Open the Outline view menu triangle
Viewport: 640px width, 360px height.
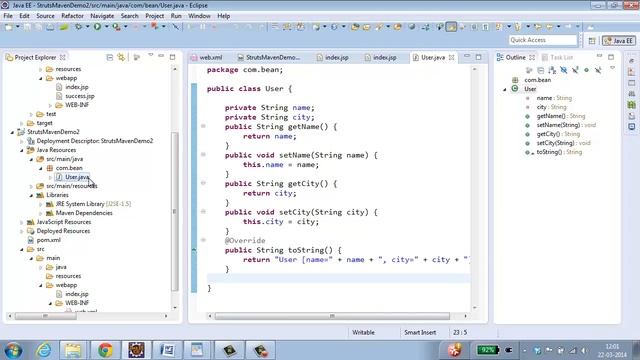(612, 68)
